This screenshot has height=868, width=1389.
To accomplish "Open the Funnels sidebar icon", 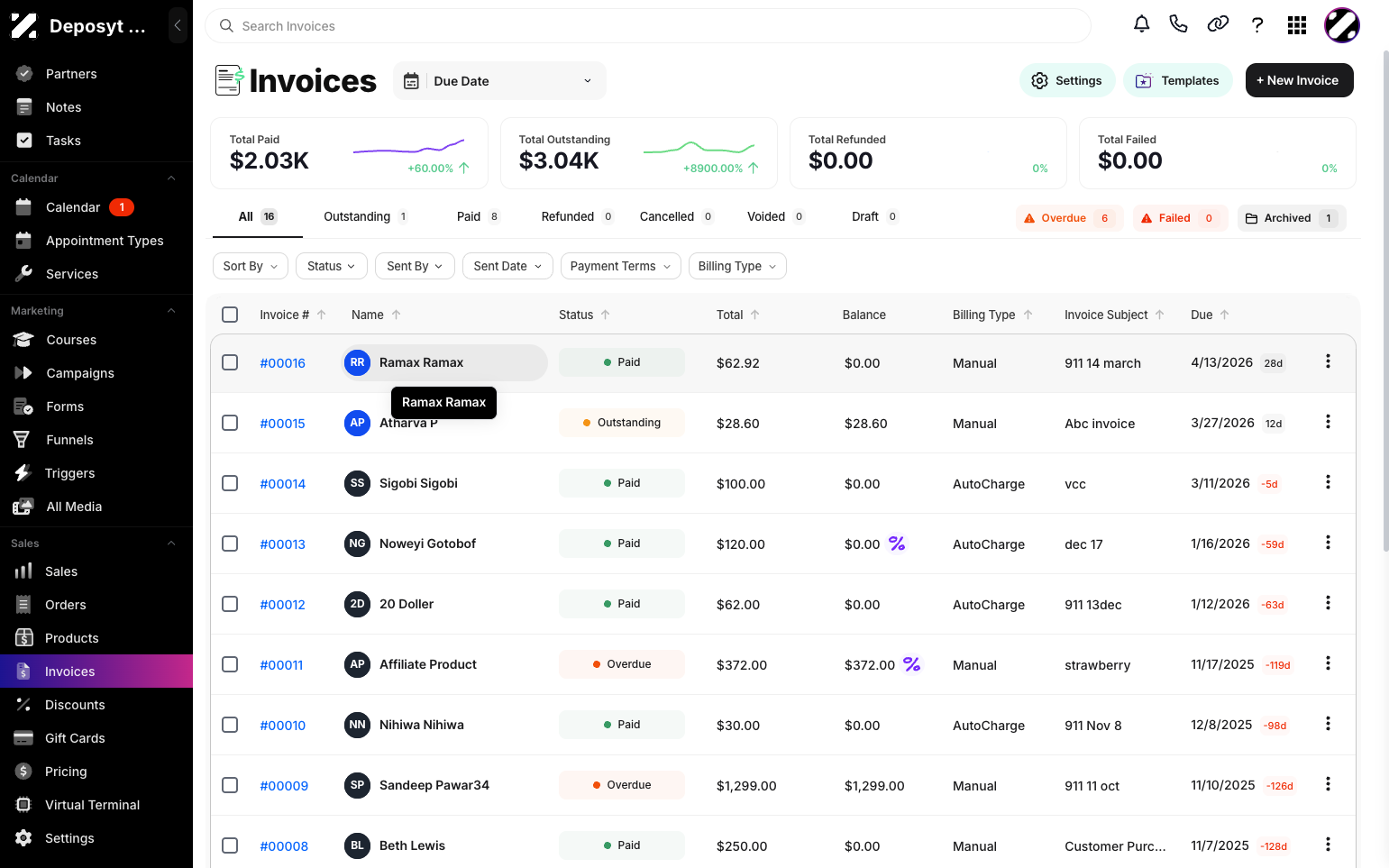I will 23,440.
